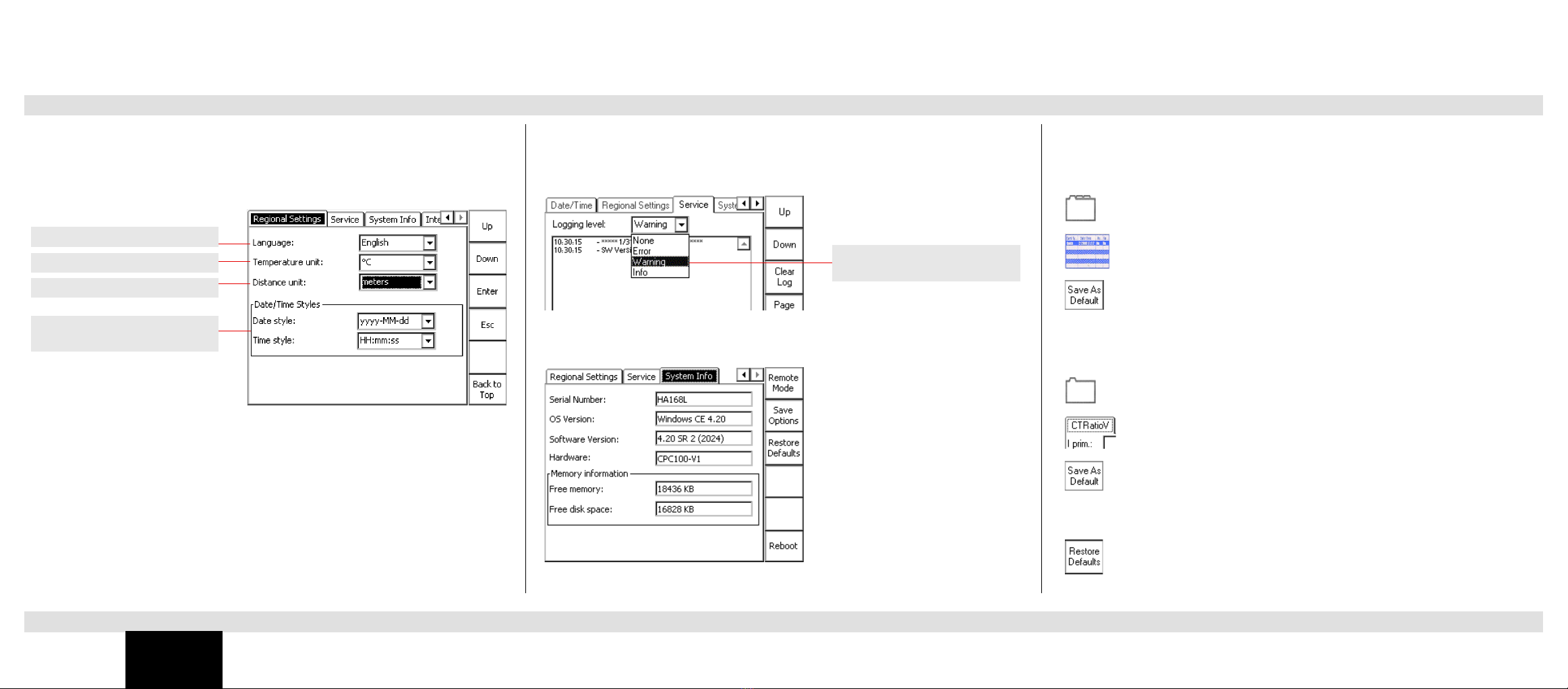The width and height of the screenshot is (1568, 689).
Task: Select the active Service tab above Logging level
Action: click(693, 204)
